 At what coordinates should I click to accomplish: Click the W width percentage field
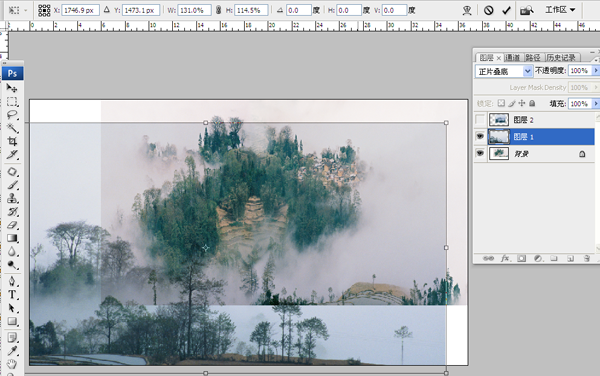pos(194,10)
